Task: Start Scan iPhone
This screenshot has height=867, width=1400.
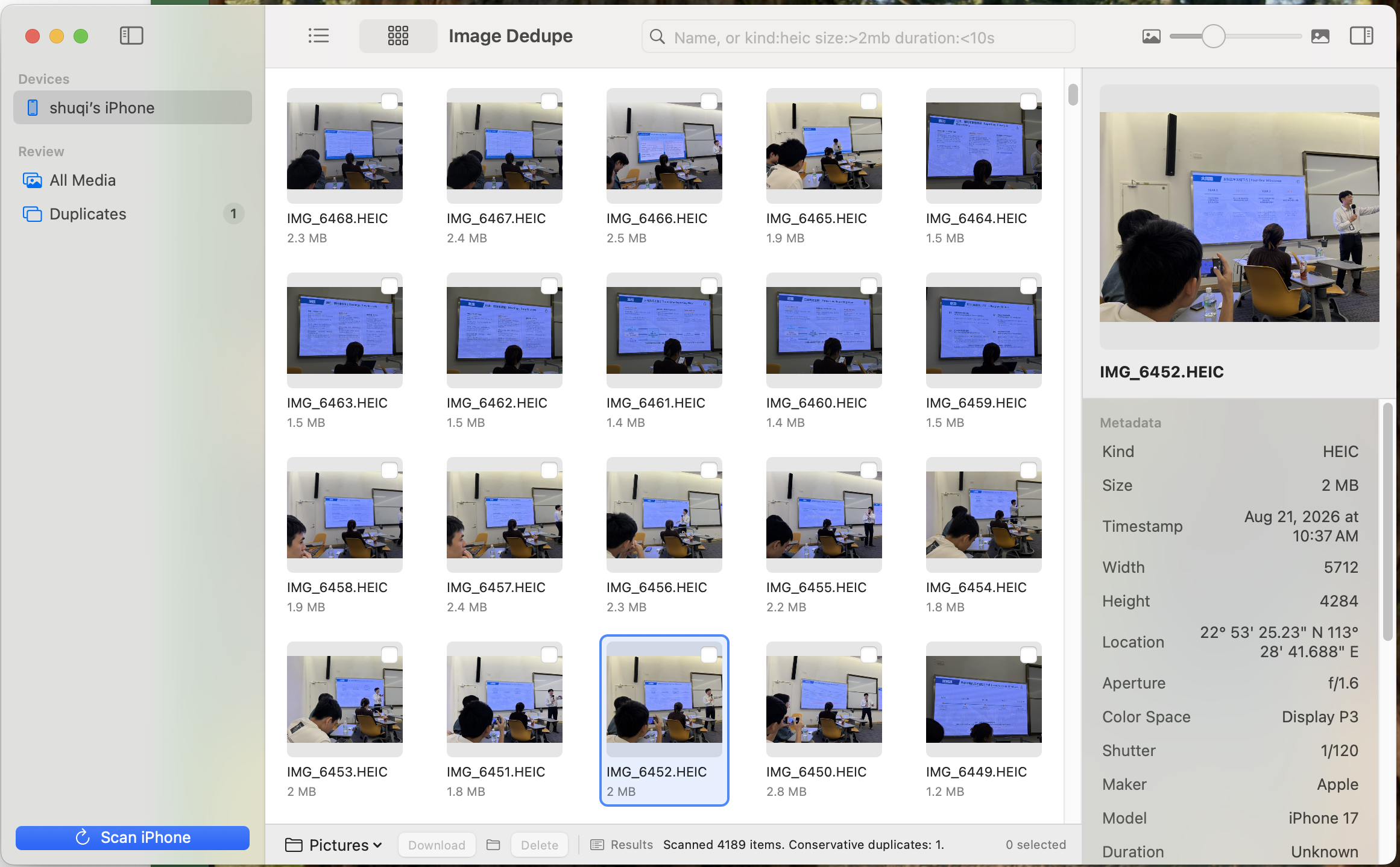Action: click(133, 837)
